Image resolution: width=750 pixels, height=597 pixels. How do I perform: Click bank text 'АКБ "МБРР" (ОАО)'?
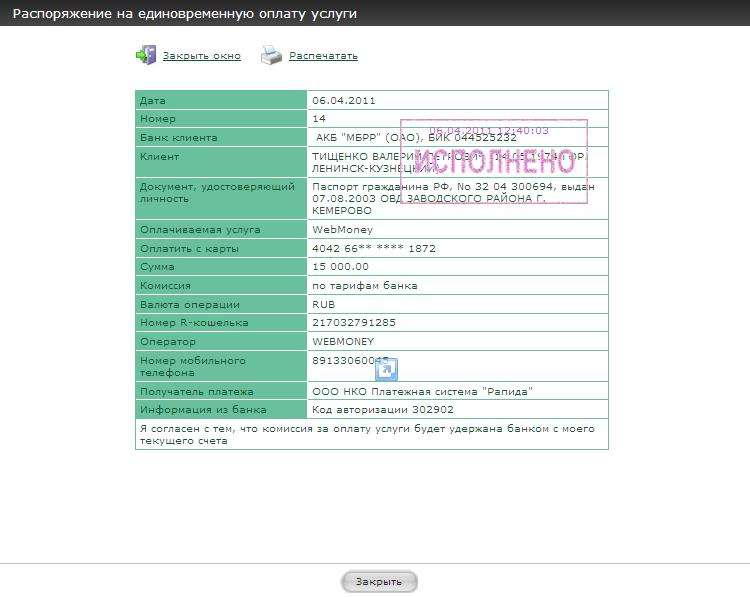(x=369, y=138)
